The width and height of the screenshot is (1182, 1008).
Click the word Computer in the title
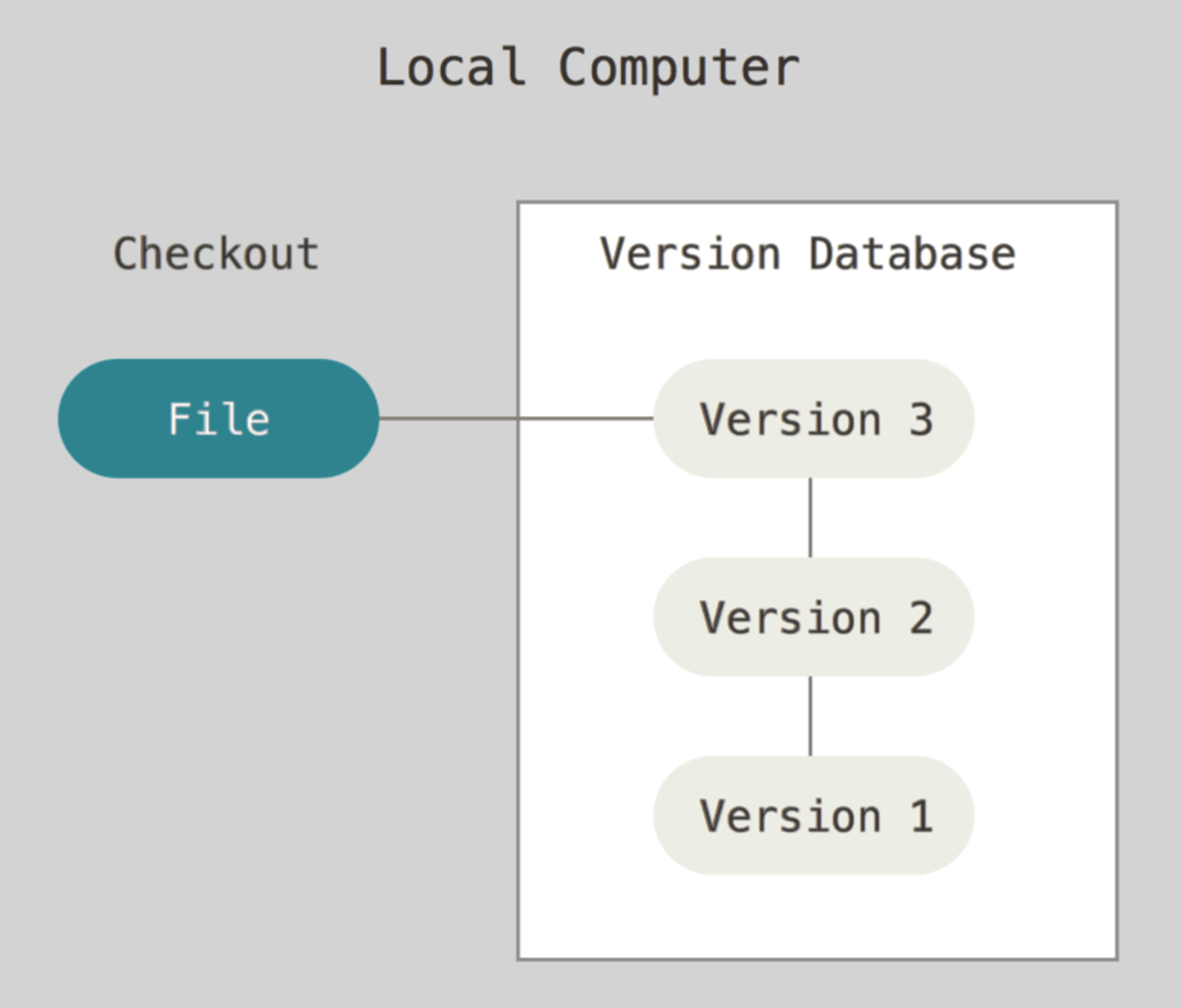click(x=679, y=68)
